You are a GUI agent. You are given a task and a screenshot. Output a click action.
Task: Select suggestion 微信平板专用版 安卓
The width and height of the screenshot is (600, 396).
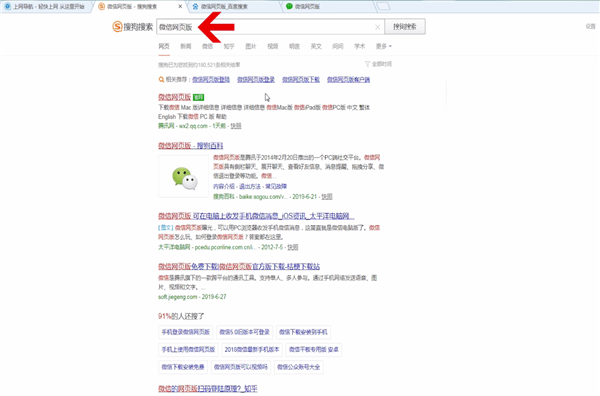click(313, 350)
